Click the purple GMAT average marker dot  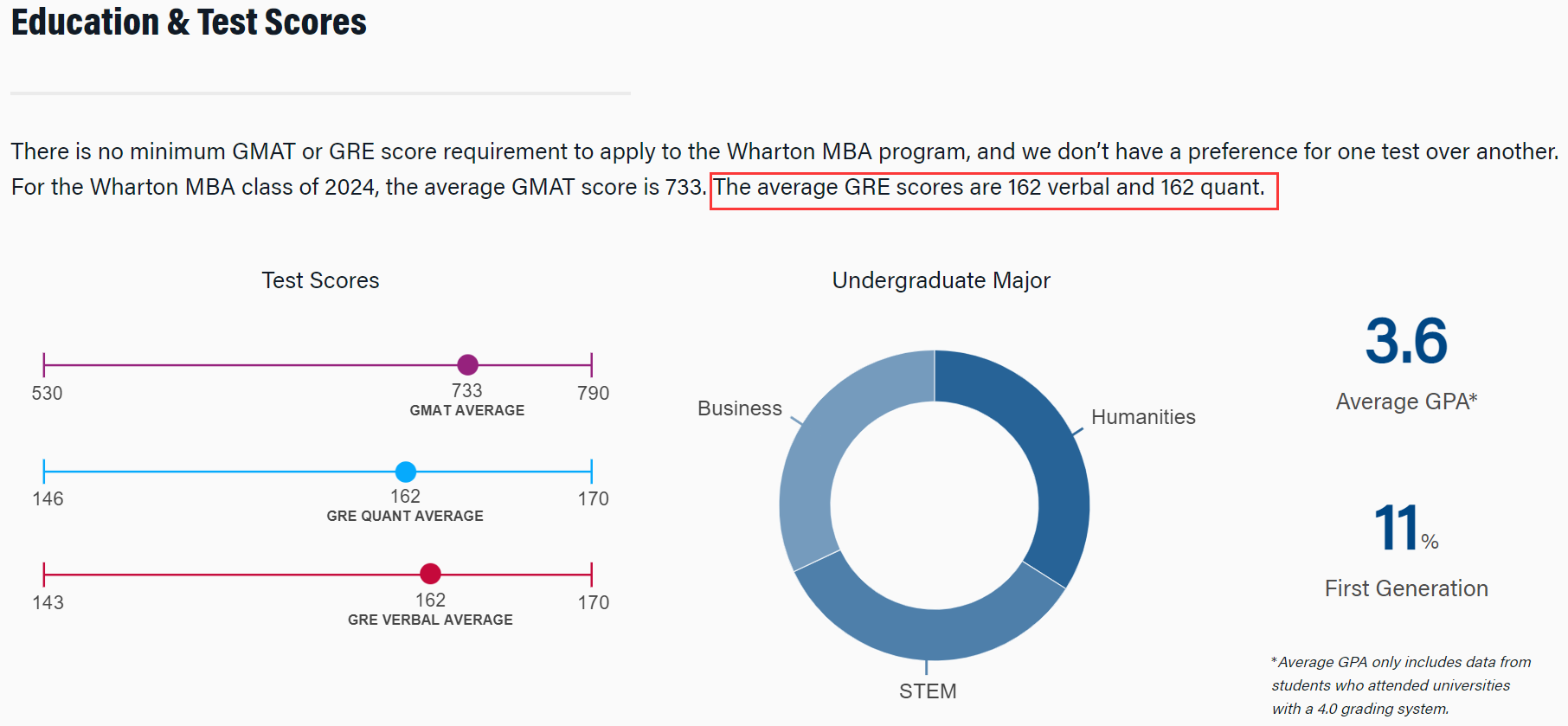(x=467, y=365)
